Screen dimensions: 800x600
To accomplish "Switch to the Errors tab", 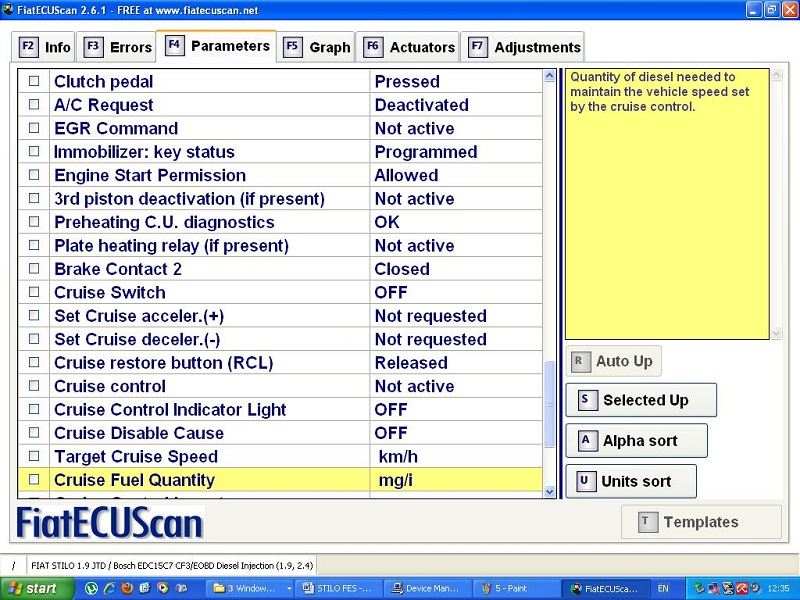I will click(118, 47).
